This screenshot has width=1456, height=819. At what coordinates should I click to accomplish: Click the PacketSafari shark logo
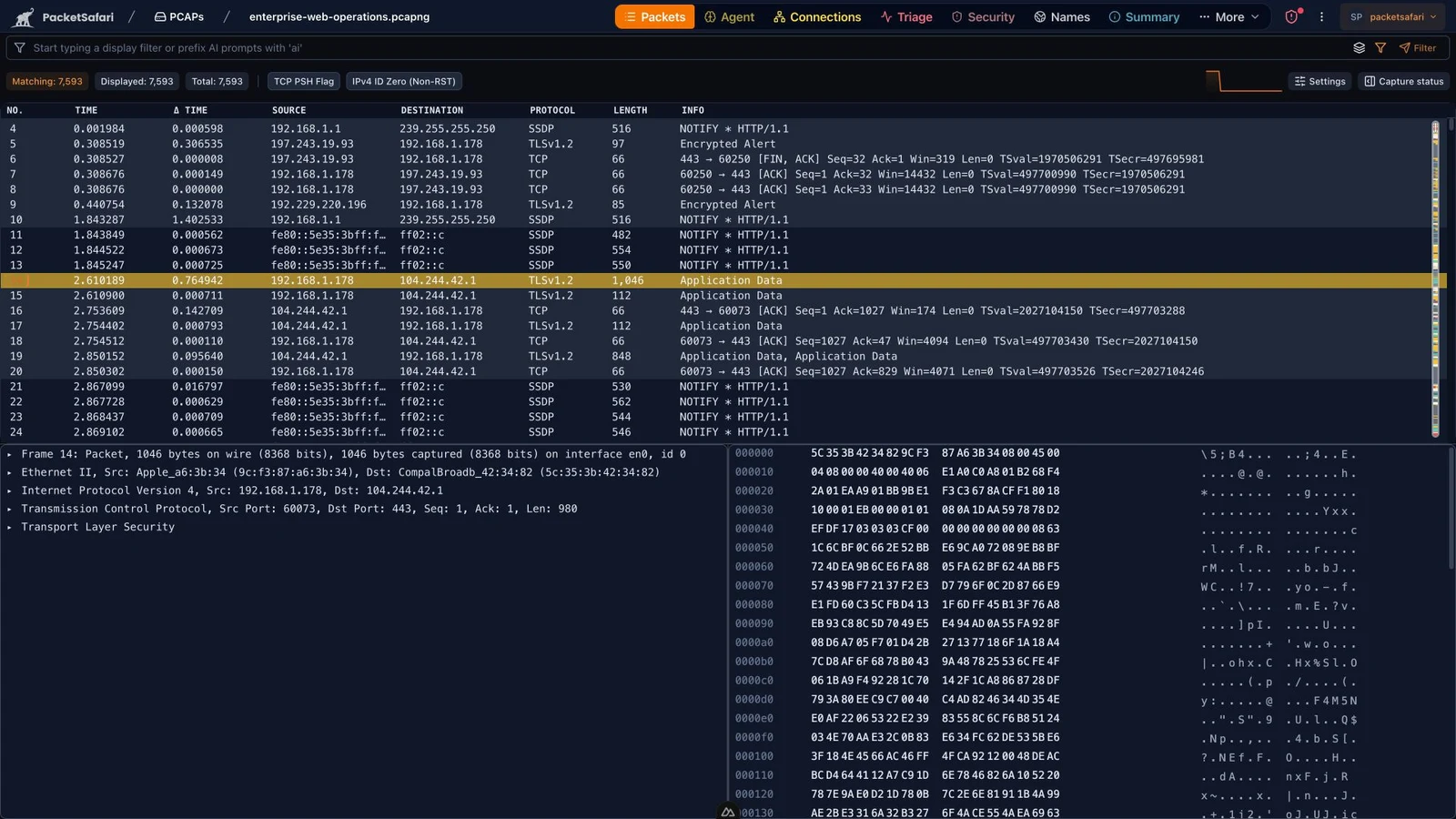click(x=23, y=16)
